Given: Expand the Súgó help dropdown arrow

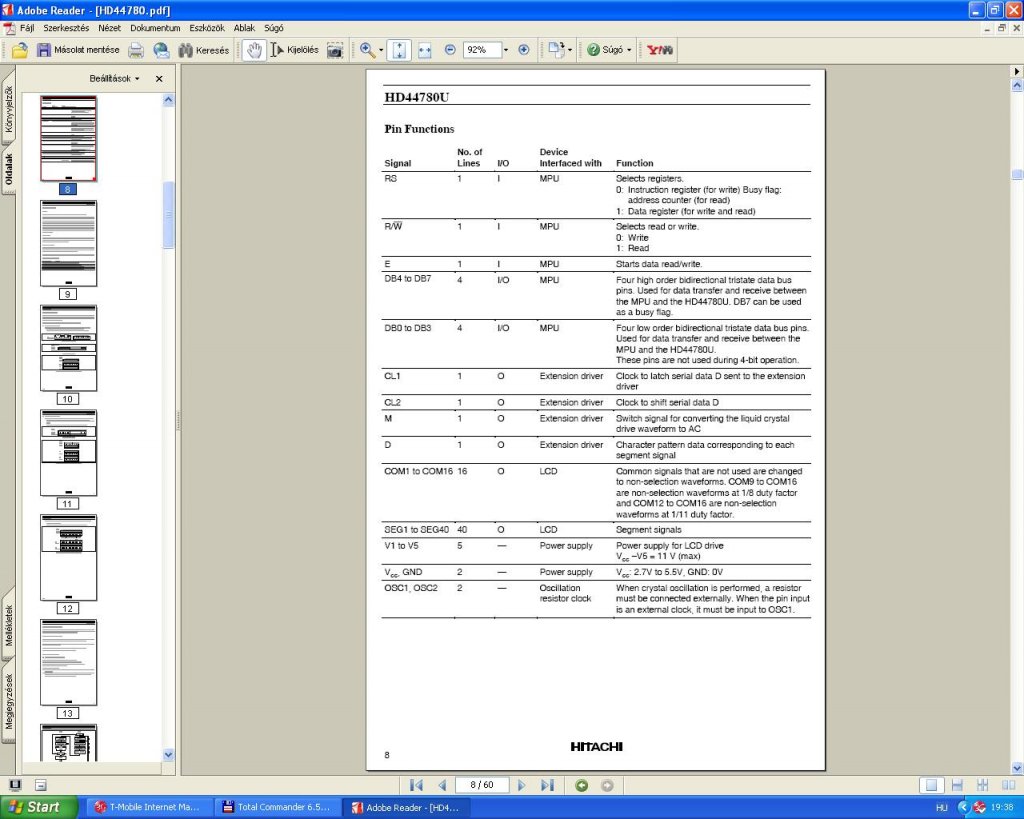Looking at the screenshot, I should click(x=629, y=50).
